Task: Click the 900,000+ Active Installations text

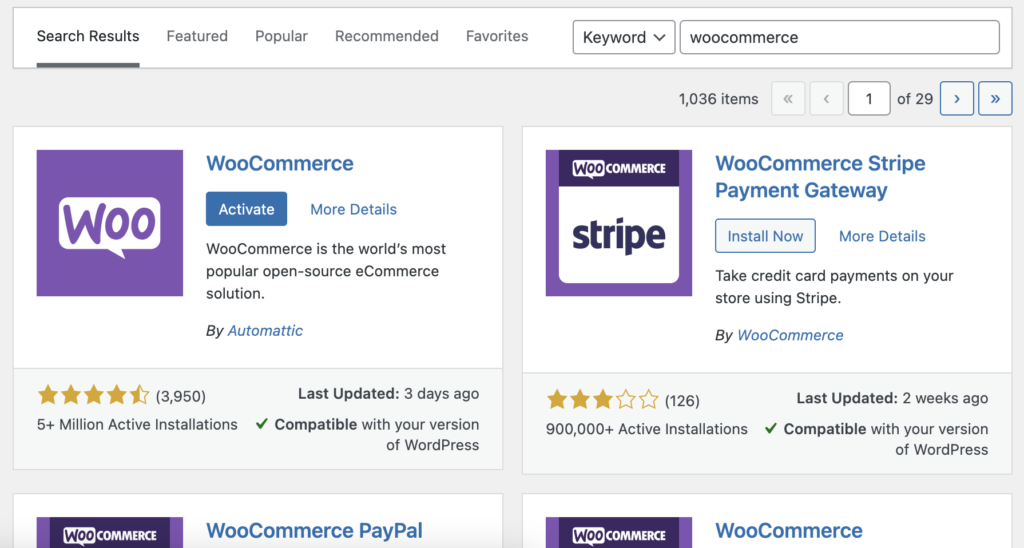Action: [x=647, y=429]
